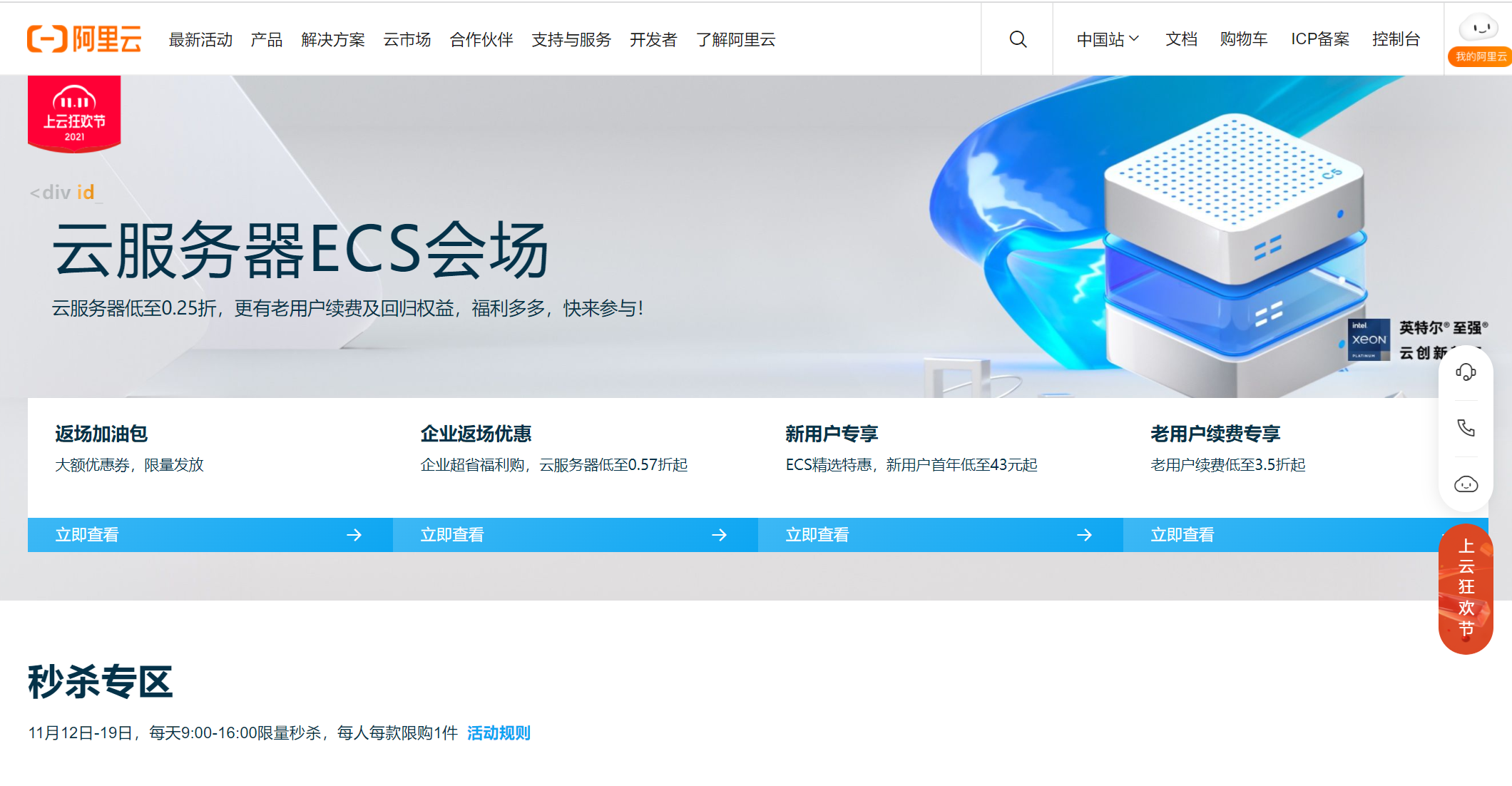This screenshot has width=1512, height=786.
Task: Expand the 中国站 region dropdown
Action: pyautogui.click(x=1108, y=39)
